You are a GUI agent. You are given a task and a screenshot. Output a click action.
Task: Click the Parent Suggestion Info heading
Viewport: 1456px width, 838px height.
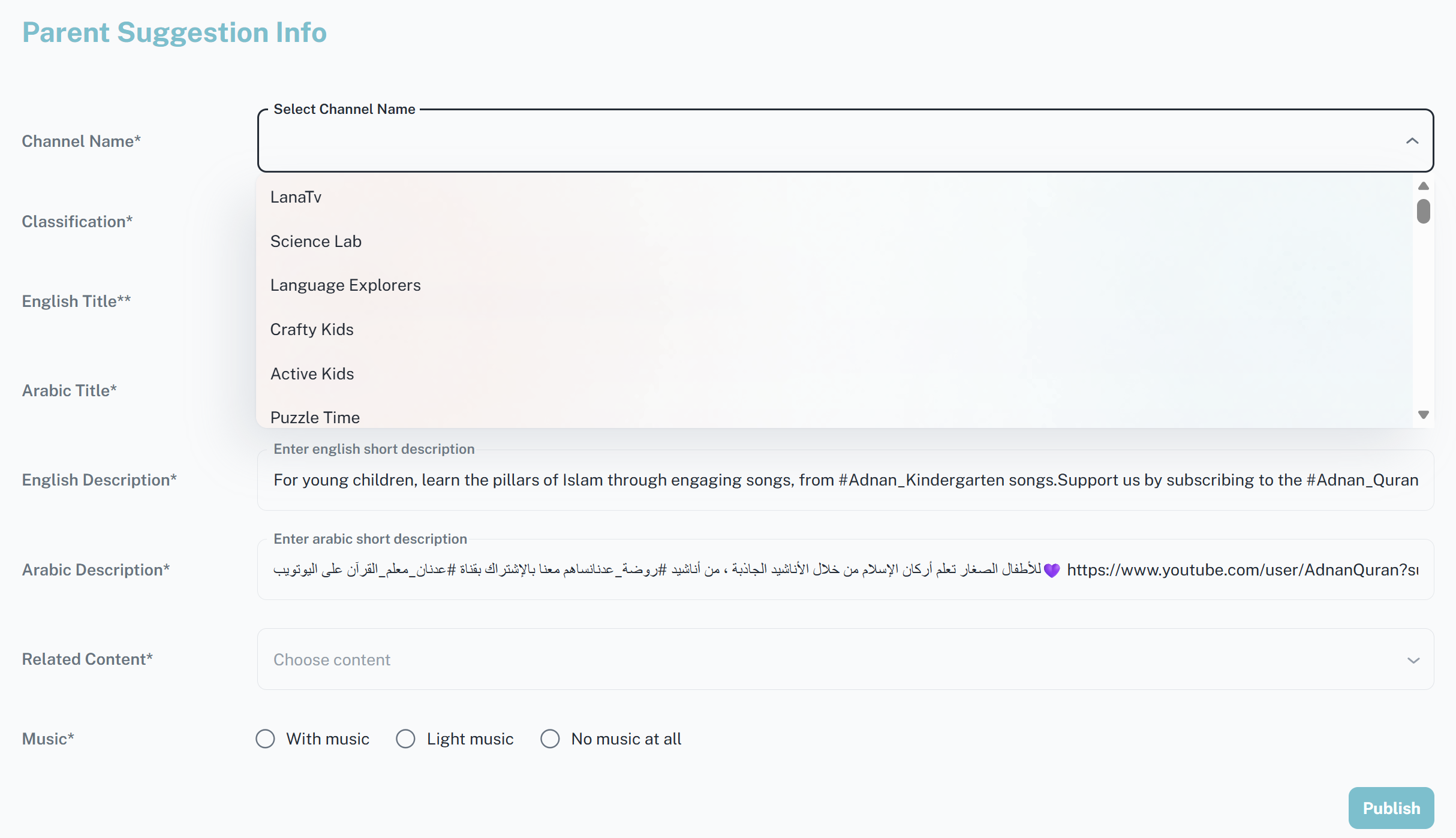[x=175, y=32]
